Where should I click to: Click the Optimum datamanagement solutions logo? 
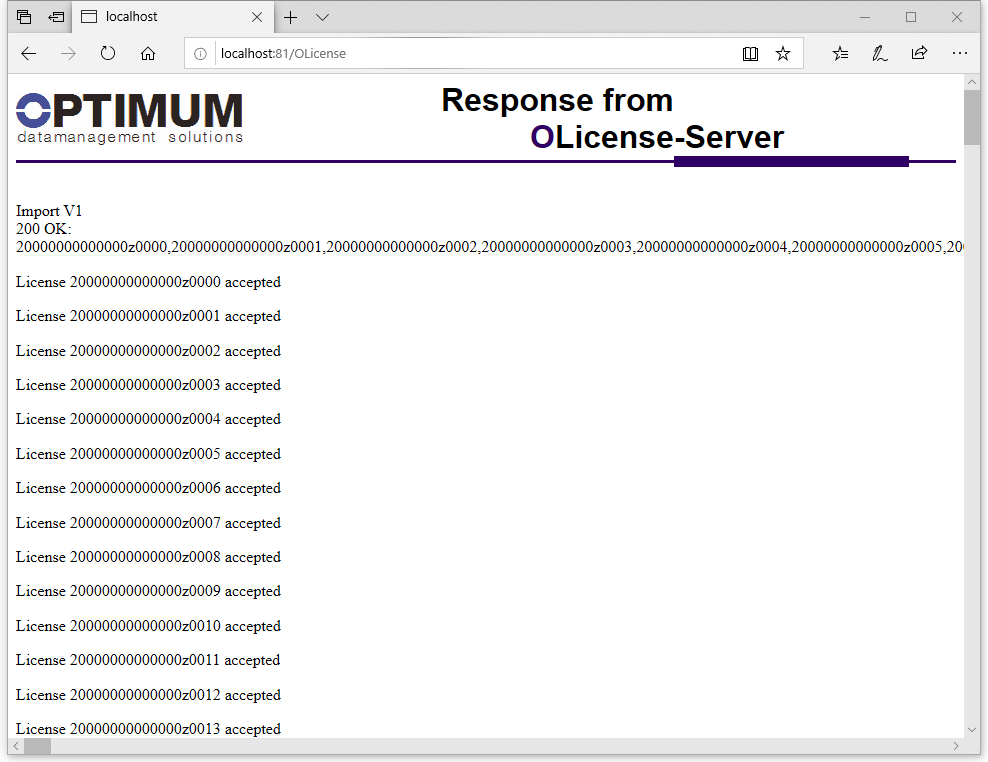(x=129, y=118)
